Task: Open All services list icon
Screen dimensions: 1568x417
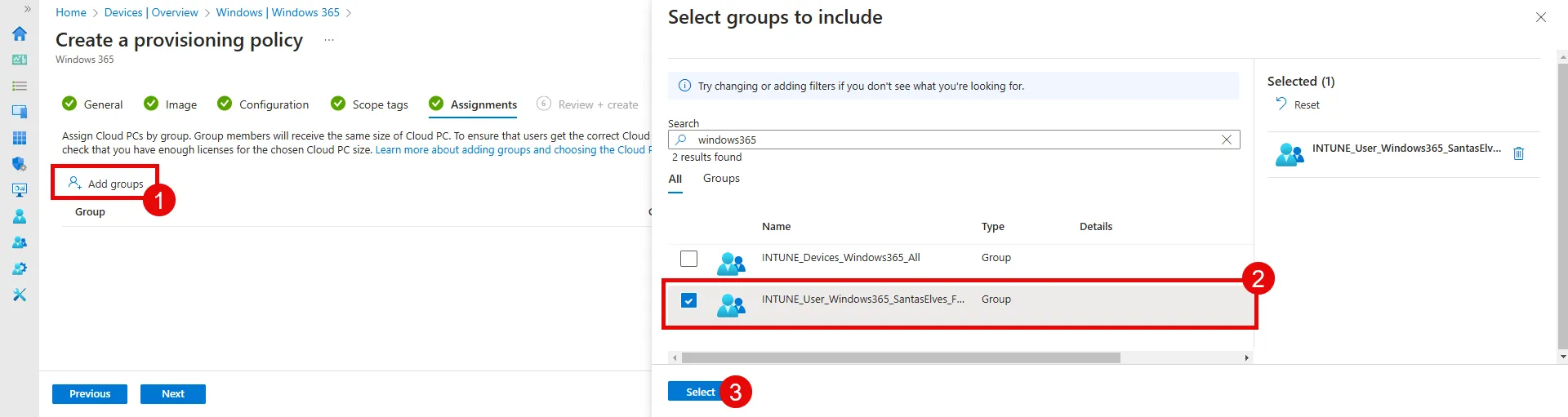Action: pos(20,86)
